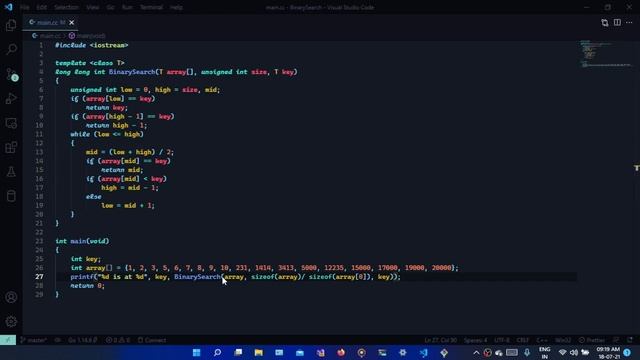Click the Open Changes icon in editor toolbar

click(x=604, y=22)
